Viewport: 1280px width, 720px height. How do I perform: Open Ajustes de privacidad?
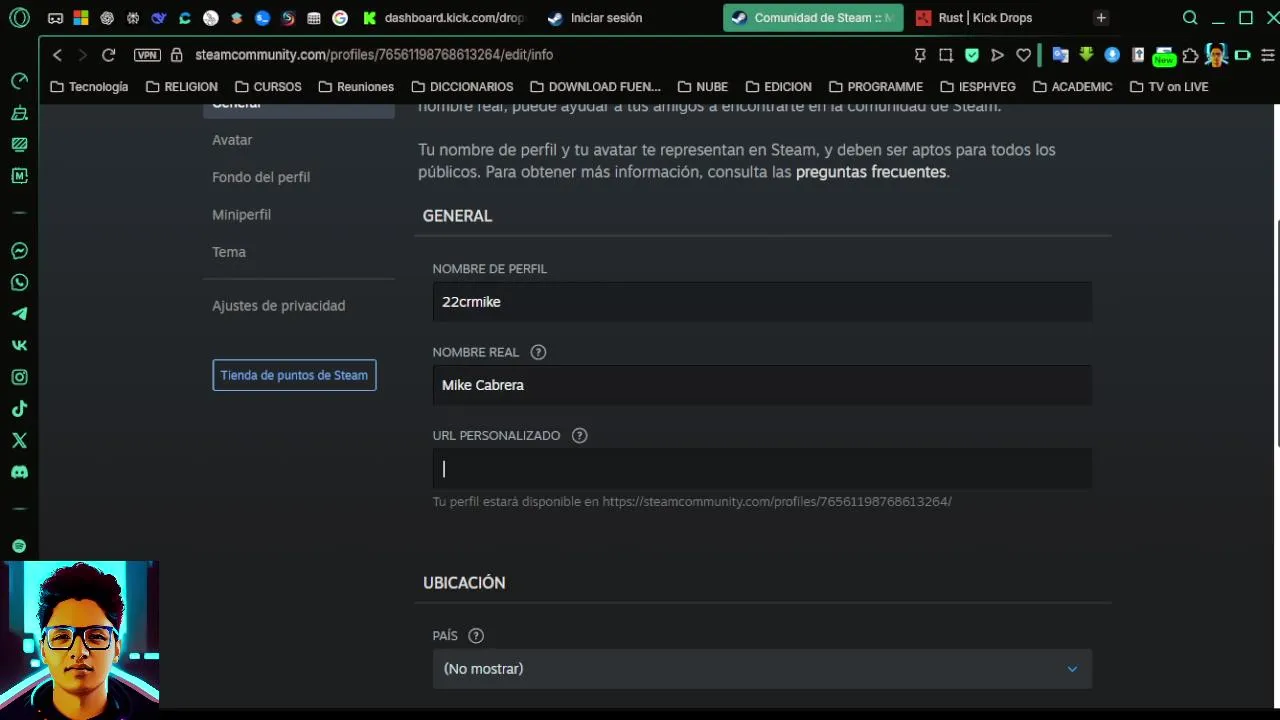[278, 306]
